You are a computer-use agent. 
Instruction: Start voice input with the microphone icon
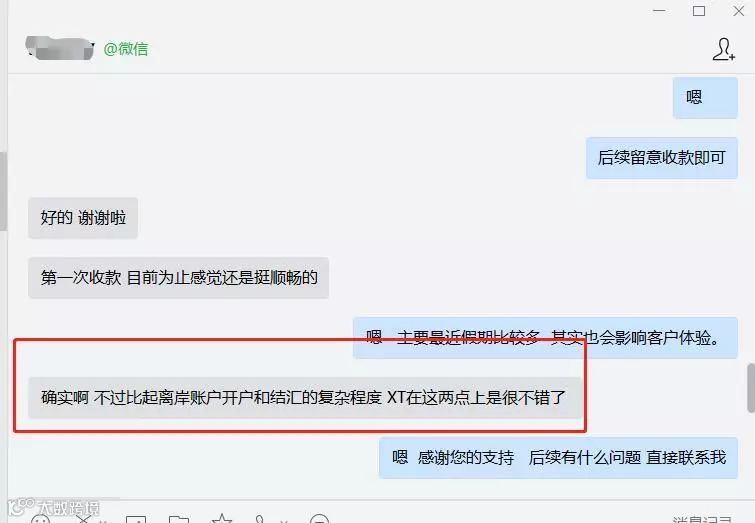260,519
